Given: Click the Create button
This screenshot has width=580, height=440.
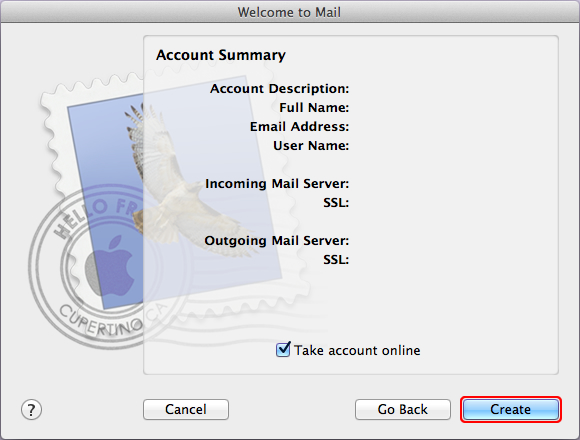Looking at the screenshot, I should tap(511, 409).
